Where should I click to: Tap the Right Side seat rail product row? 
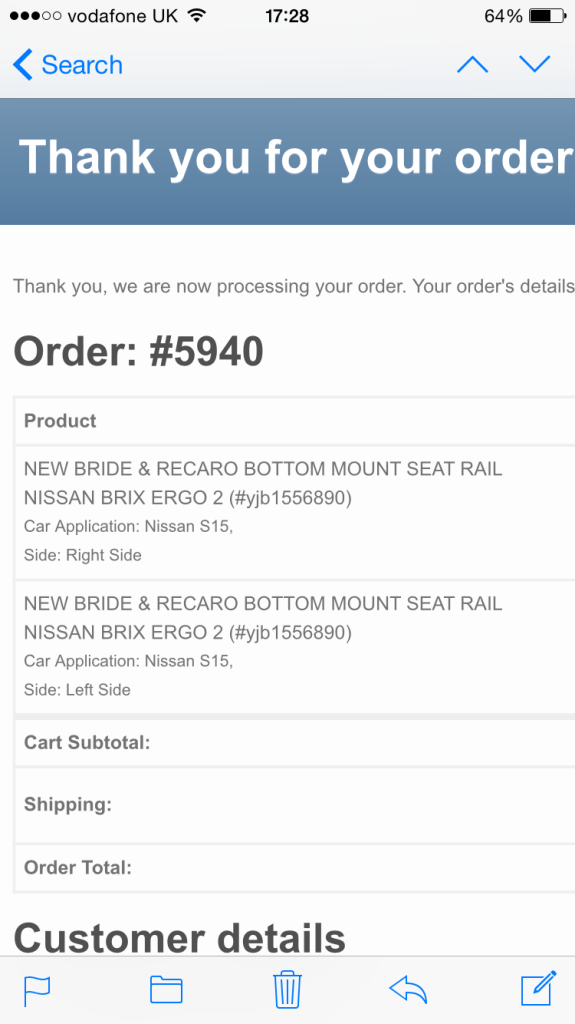[x=295, y=513]
